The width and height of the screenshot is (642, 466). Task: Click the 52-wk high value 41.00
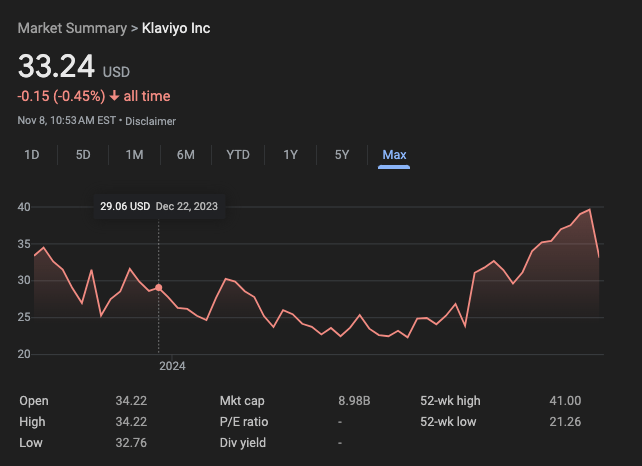[x=565, y=401]
